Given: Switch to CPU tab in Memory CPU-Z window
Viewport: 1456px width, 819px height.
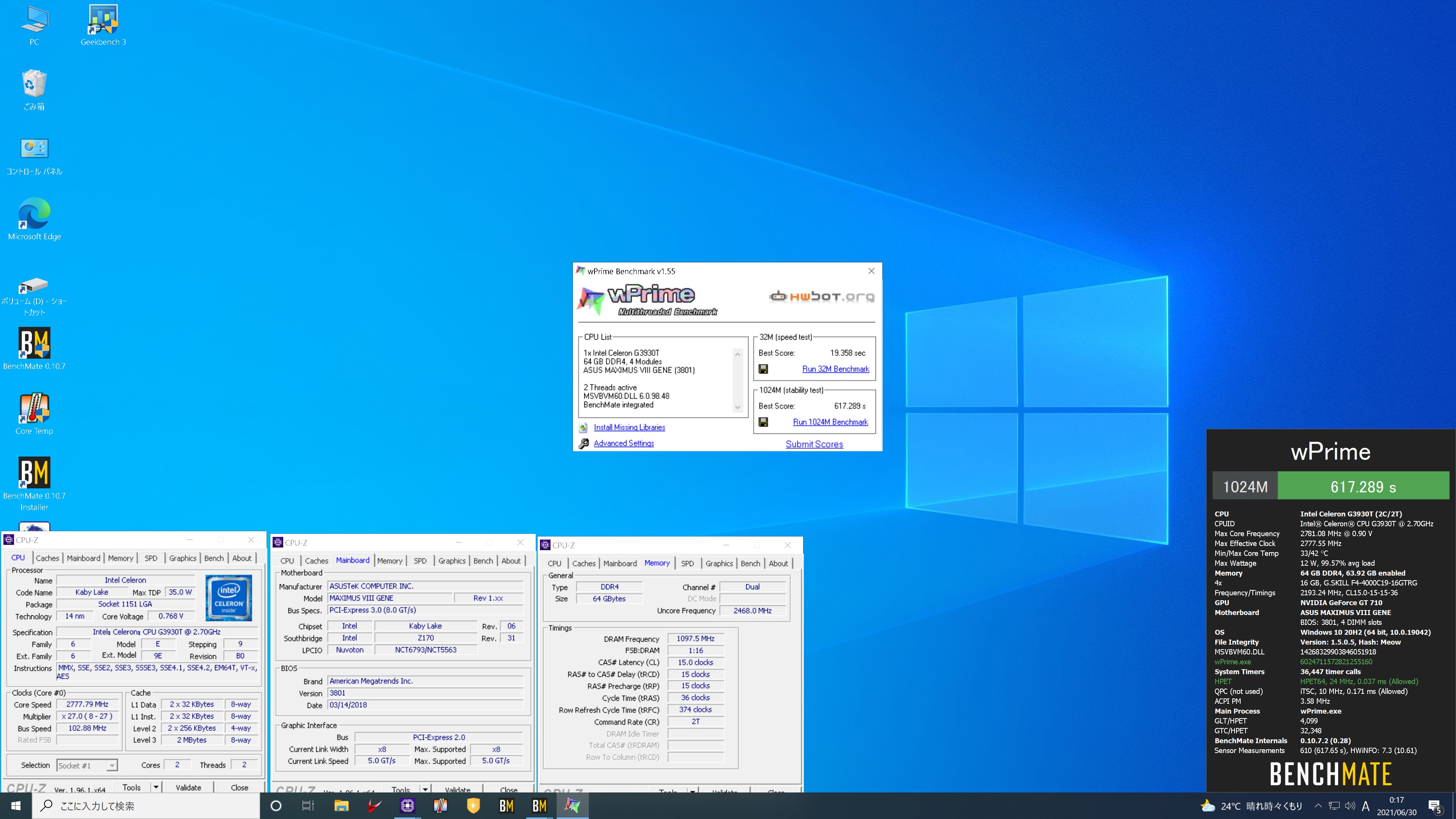Looking at the screenshot, I should click(x=554, y=563).
